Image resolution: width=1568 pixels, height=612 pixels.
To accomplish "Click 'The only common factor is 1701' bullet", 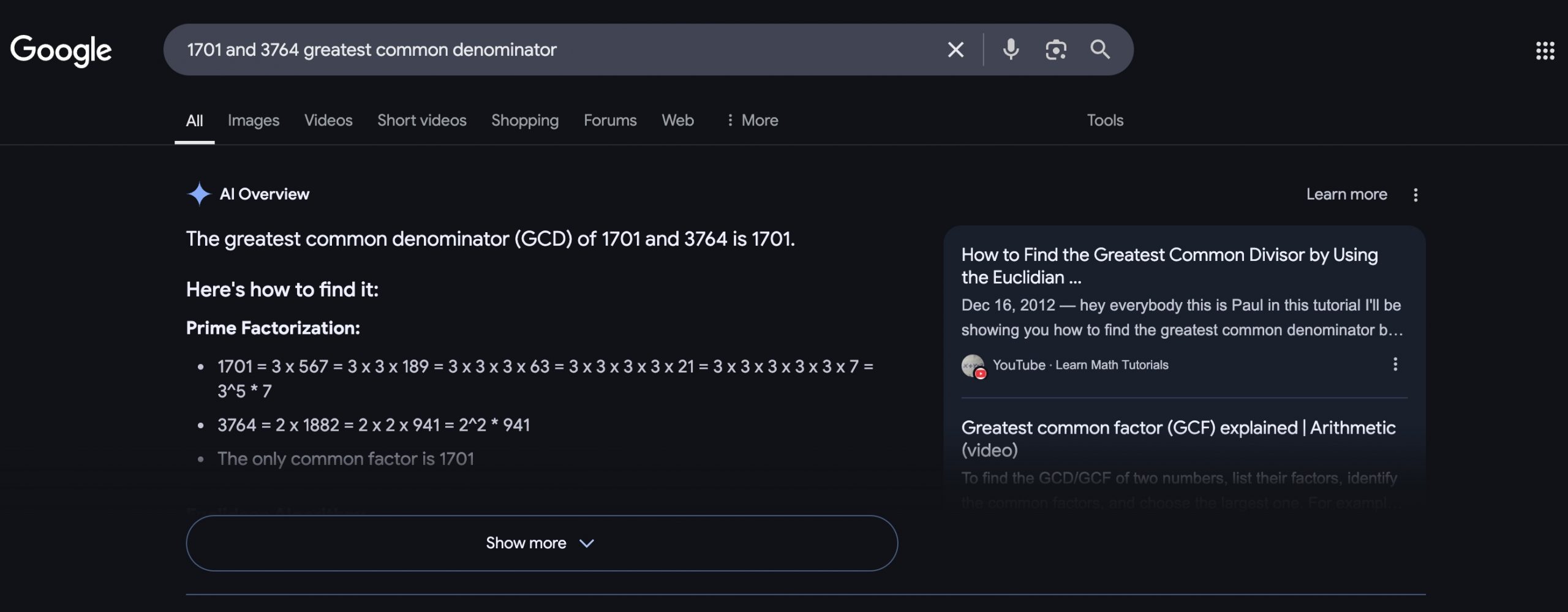I will (346, 459).
